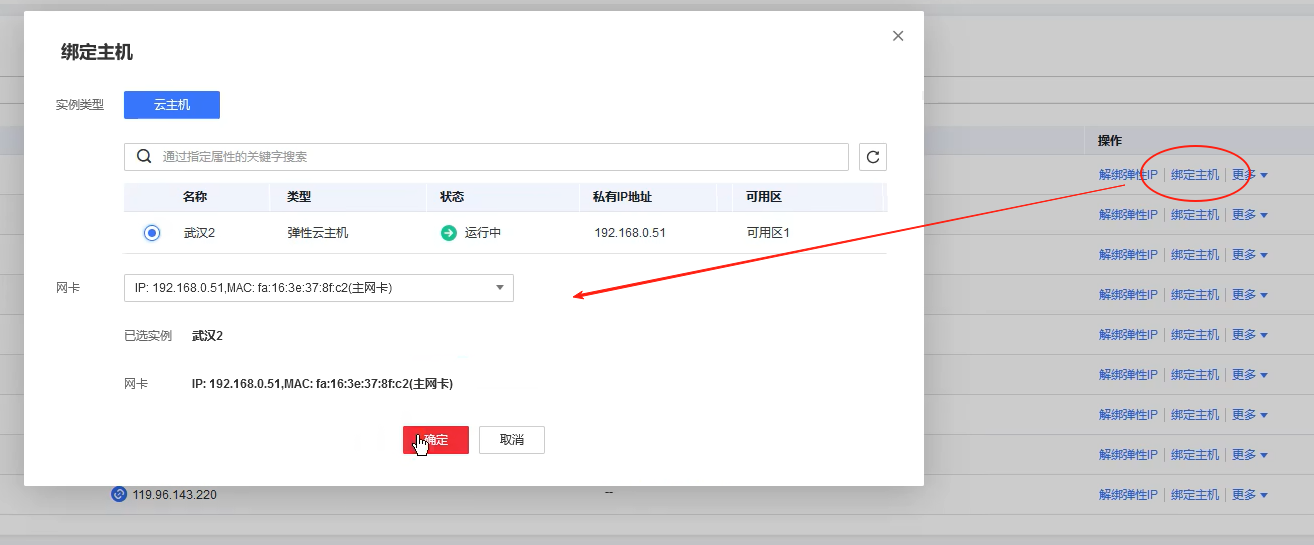
Task: Click 绑定主机 in the 119.96.143.220 row
Action: point(1195,495)
